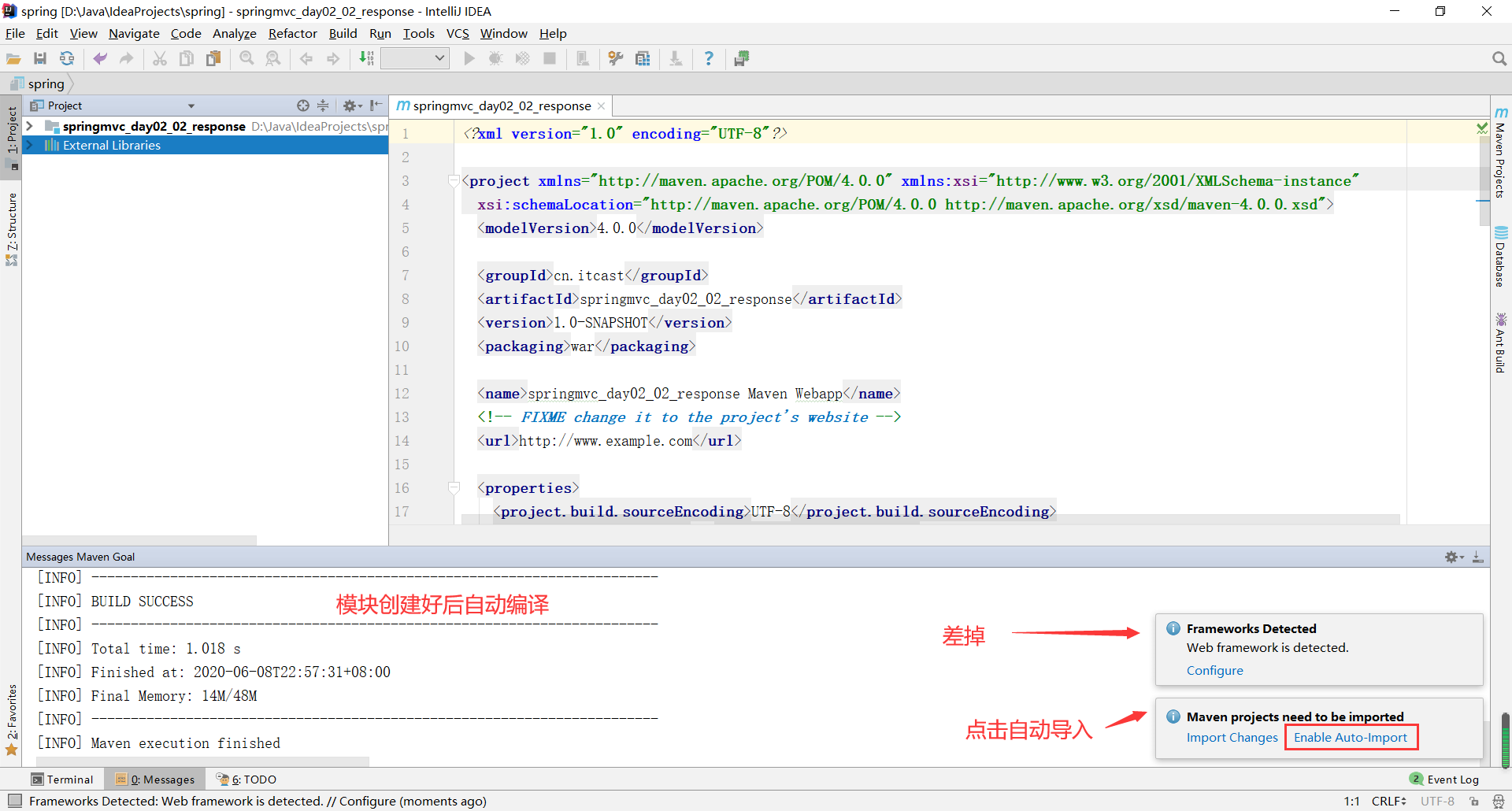Click the 0: Messages tool button

tap(155, 780)
